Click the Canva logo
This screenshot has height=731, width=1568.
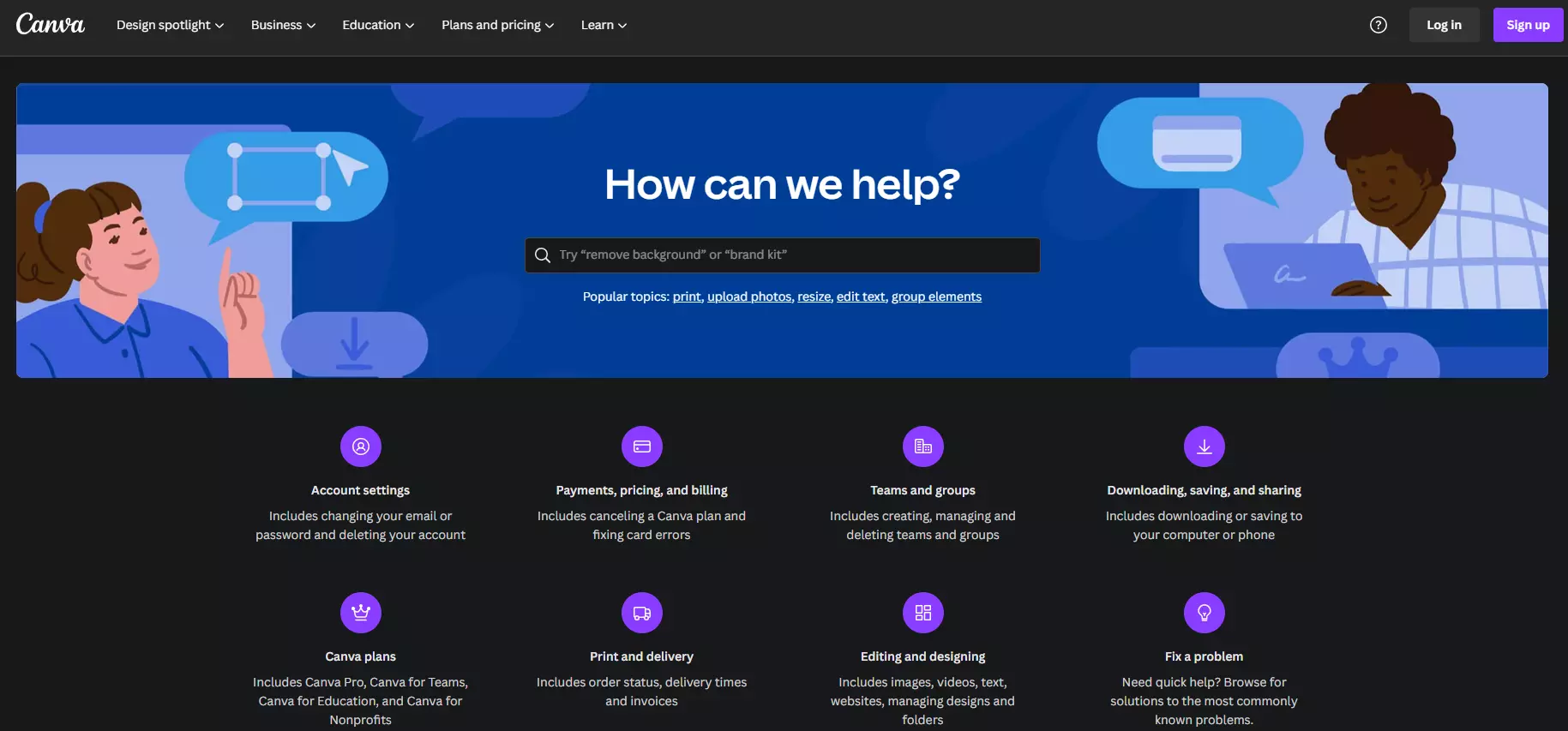pyautogui.click(x=51, y=24)
